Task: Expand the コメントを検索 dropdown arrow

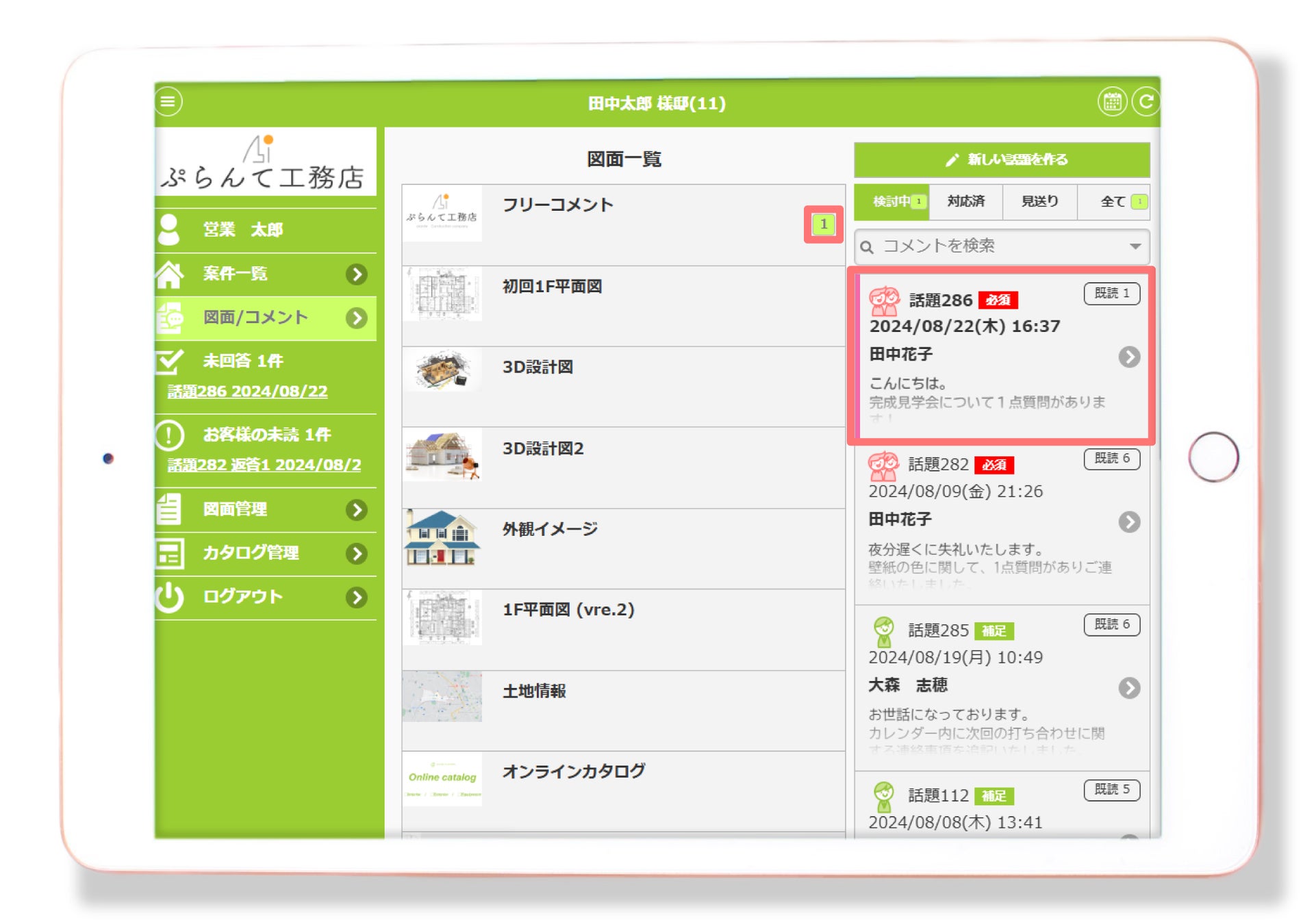Action: (1135, 246)
